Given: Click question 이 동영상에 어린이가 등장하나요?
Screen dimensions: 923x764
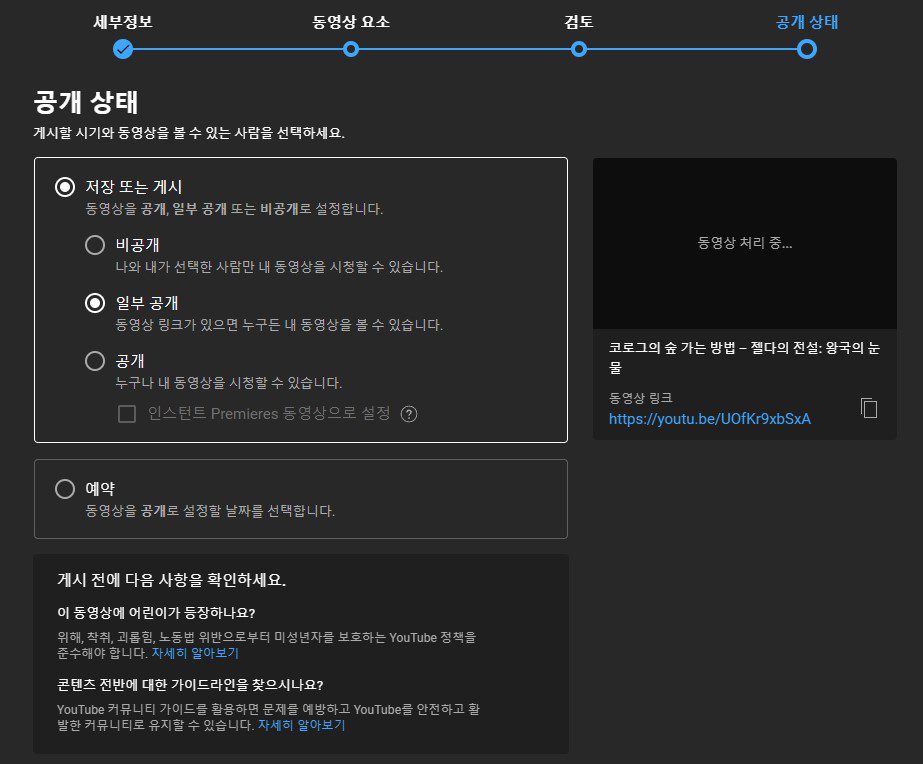Looking at the screenshot, I should click(x=156, y=613).
